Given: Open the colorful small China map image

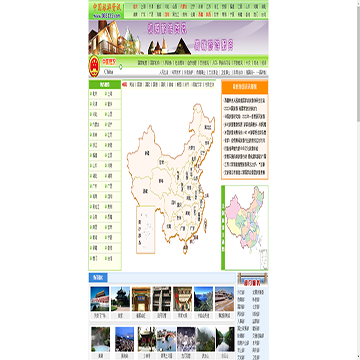Looking at the screenshot, I should [x=247, y=228].
